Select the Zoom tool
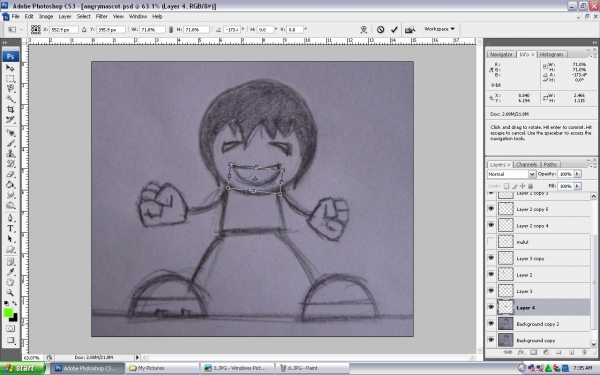600x375 pixels. pyautogui.click(x=10, y=293)
